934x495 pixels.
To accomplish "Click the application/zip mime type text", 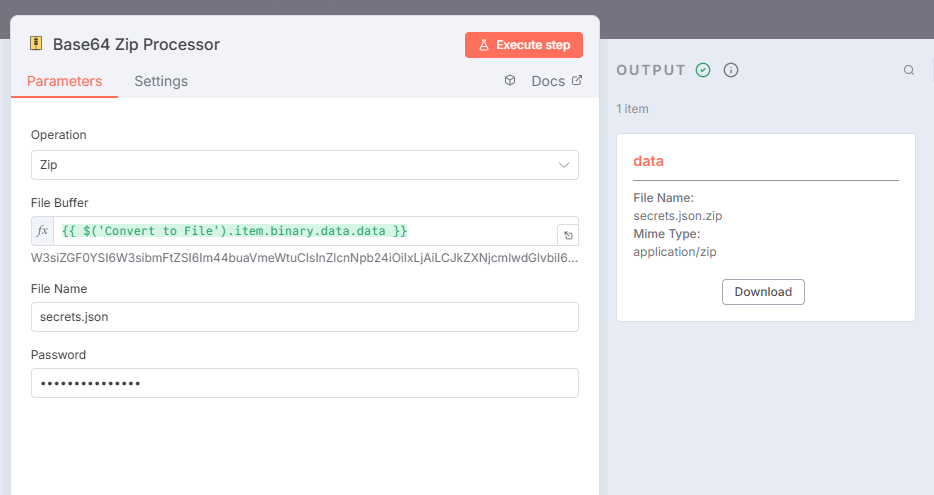I will coord(674,252).
